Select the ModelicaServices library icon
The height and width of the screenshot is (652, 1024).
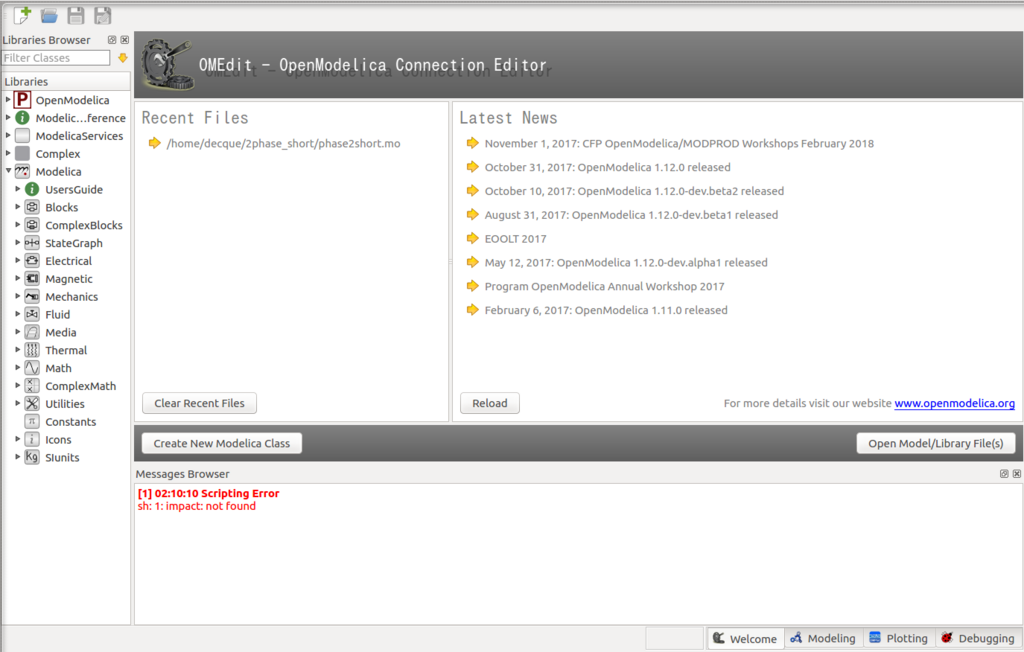pos(22,136)
